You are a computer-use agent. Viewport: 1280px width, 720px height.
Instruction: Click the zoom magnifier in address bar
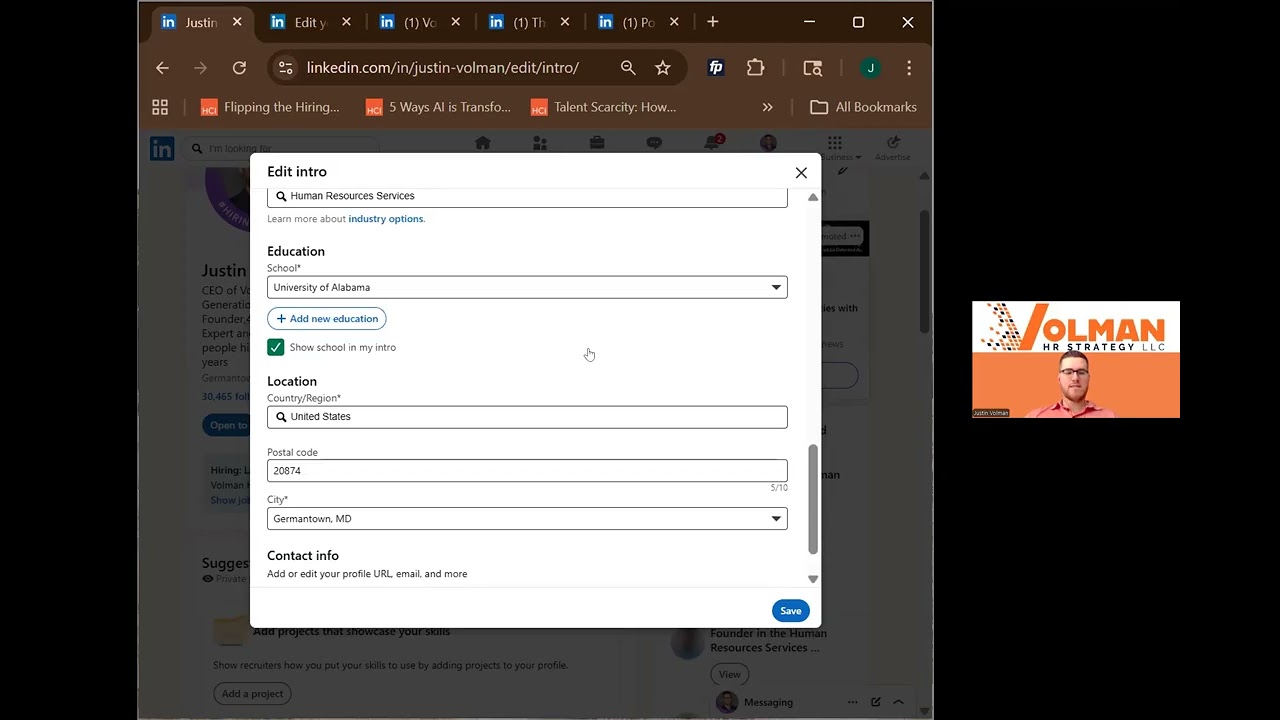(x=628, y=68)
